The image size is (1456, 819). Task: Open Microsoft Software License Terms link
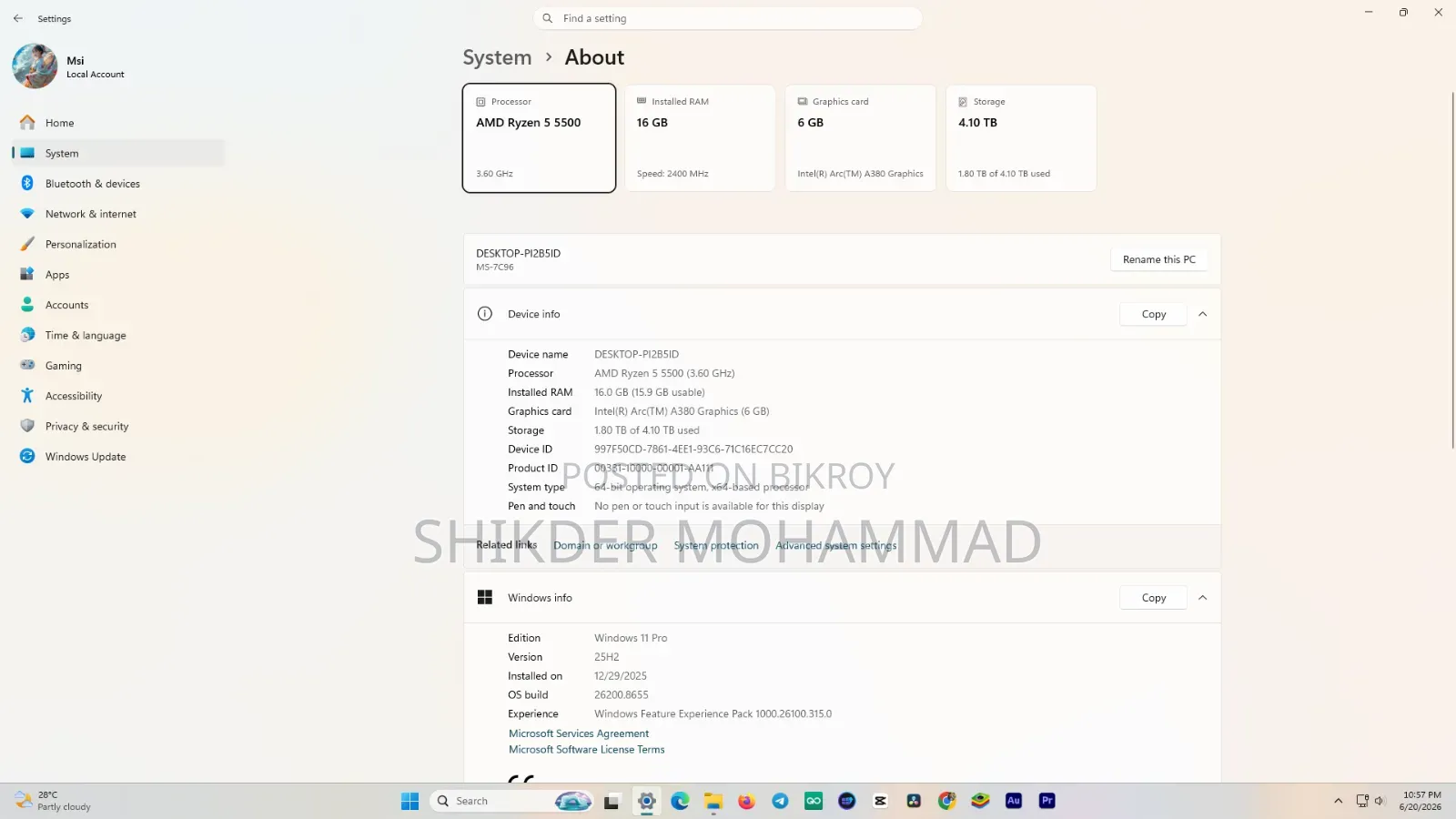click(x=586, y=750)
